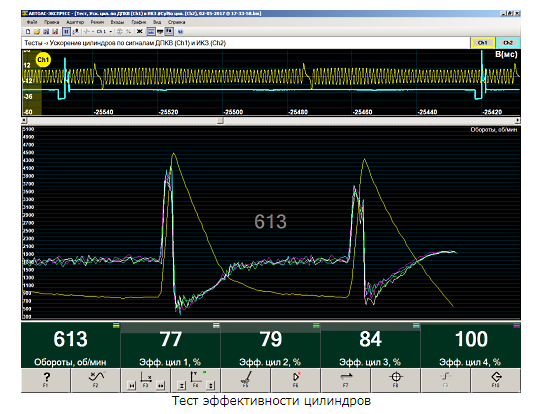The height and width of the screenshot is (414, 550).
Task: Click the F2 waveform curve button
Action: 96,380
